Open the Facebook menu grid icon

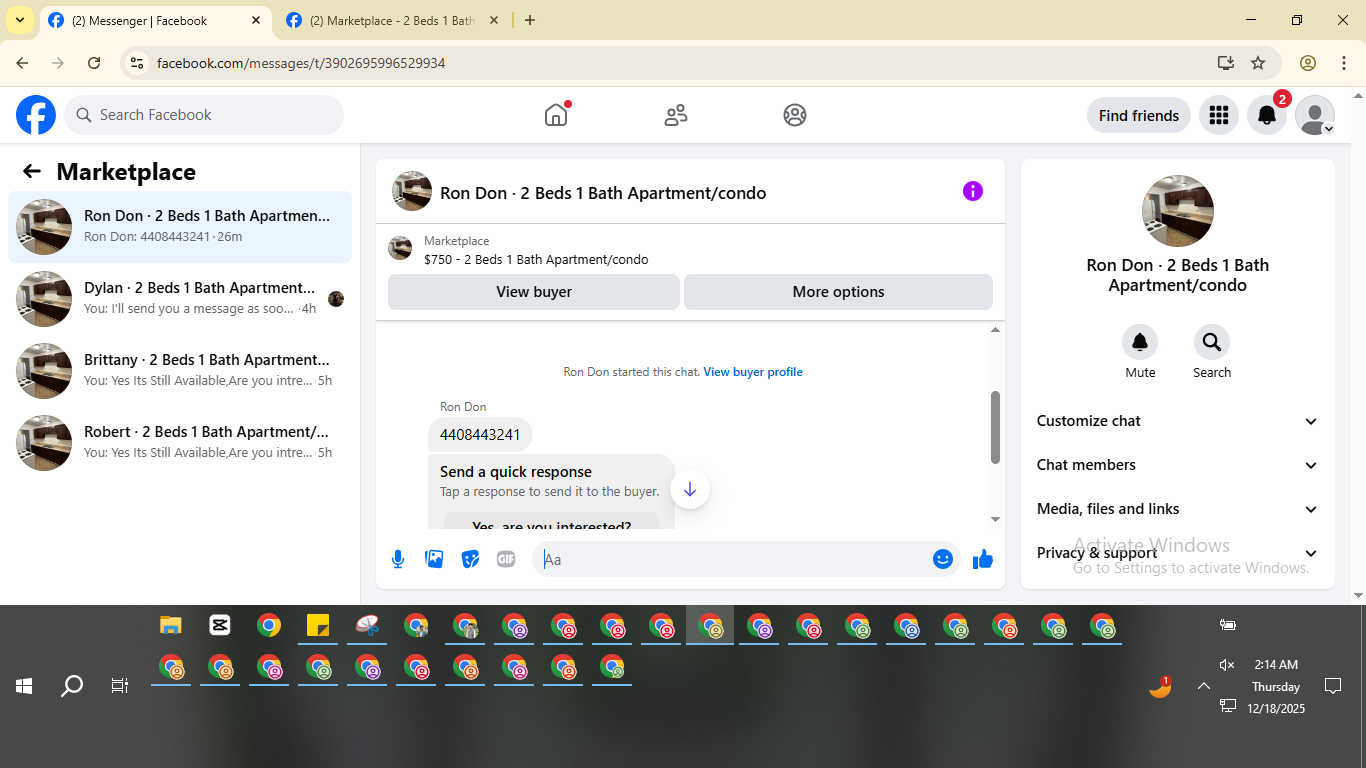click(1218, 115)
